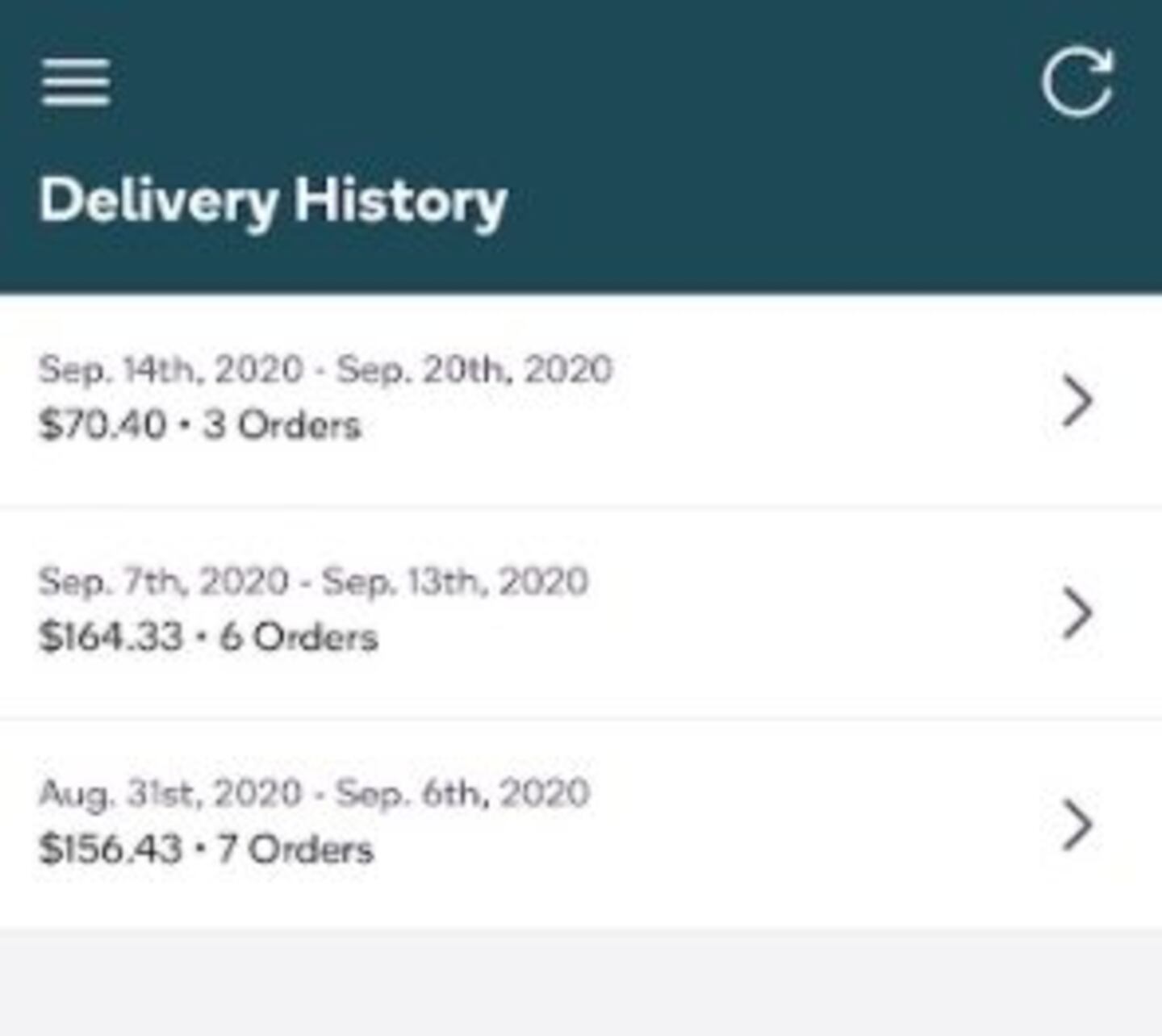Open the Sep. 7th, 2020 - Sep. 13th, 2020 date range
Screen dimensions: 1162x1036
(313, 582)
